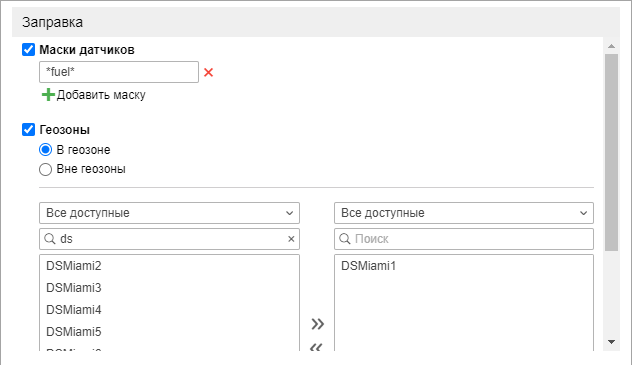Toggle the Геозоны checkbox
632x365 pixels.
[x=28, y=130]
